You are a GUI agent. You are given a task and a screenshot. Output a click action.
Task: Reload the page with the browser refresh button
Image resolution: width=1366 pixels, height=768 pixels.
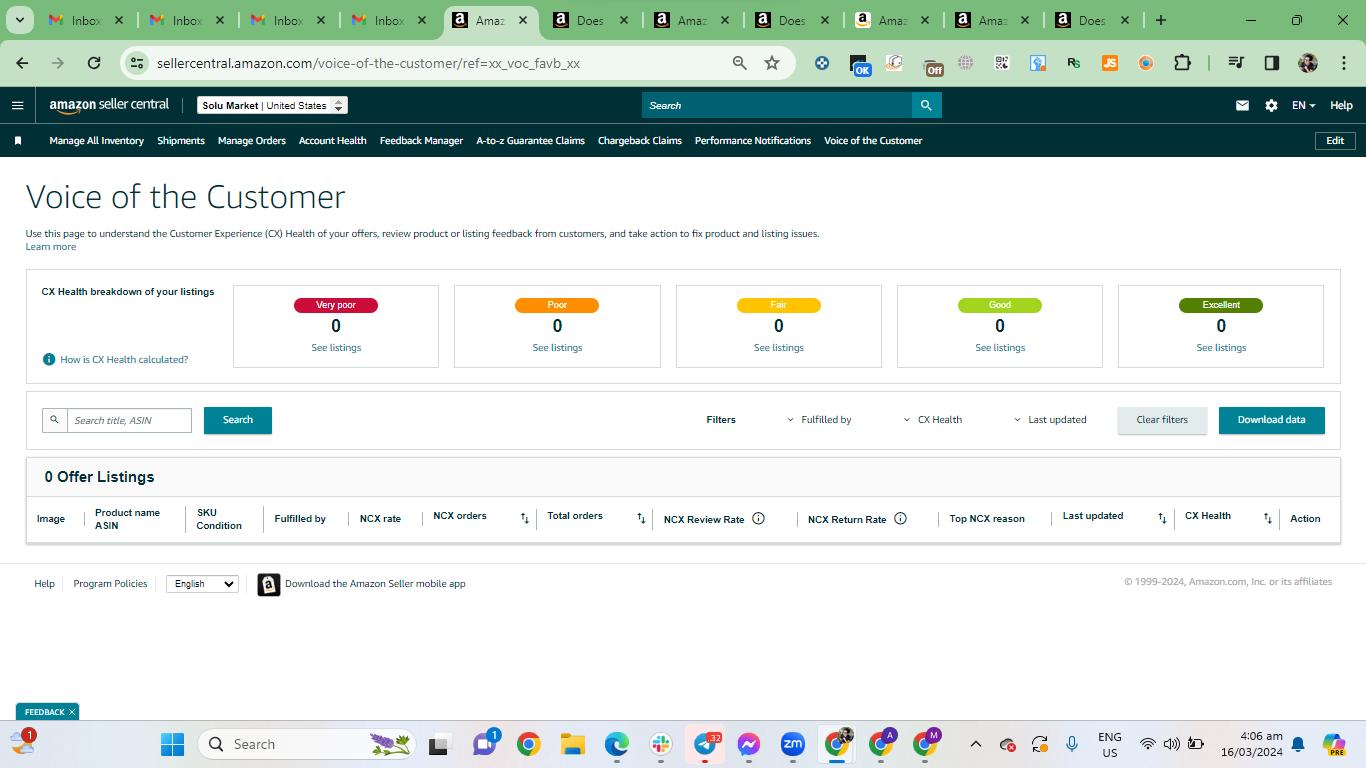coord(94,63)
